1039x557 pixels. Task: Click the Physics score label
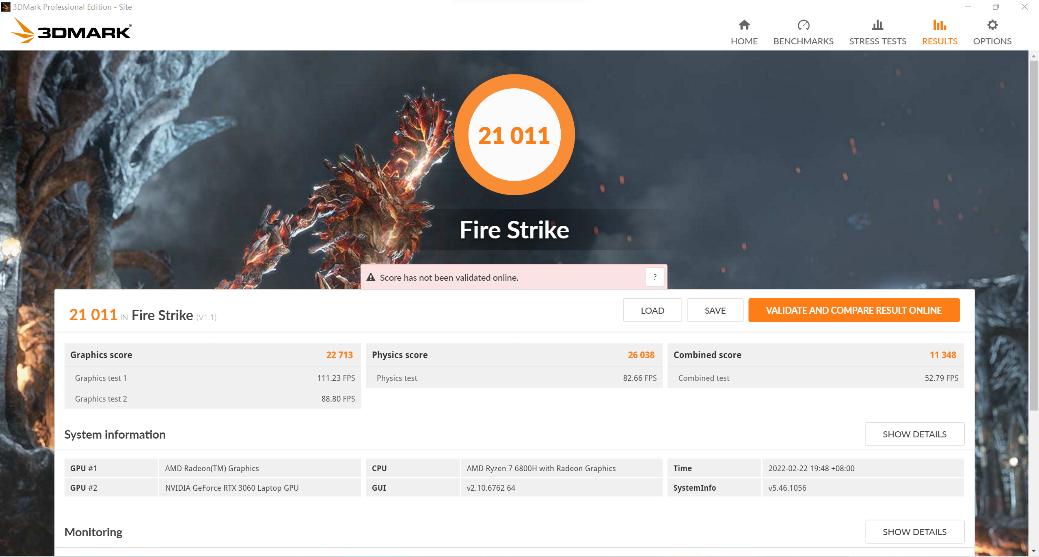coord(400,355)
